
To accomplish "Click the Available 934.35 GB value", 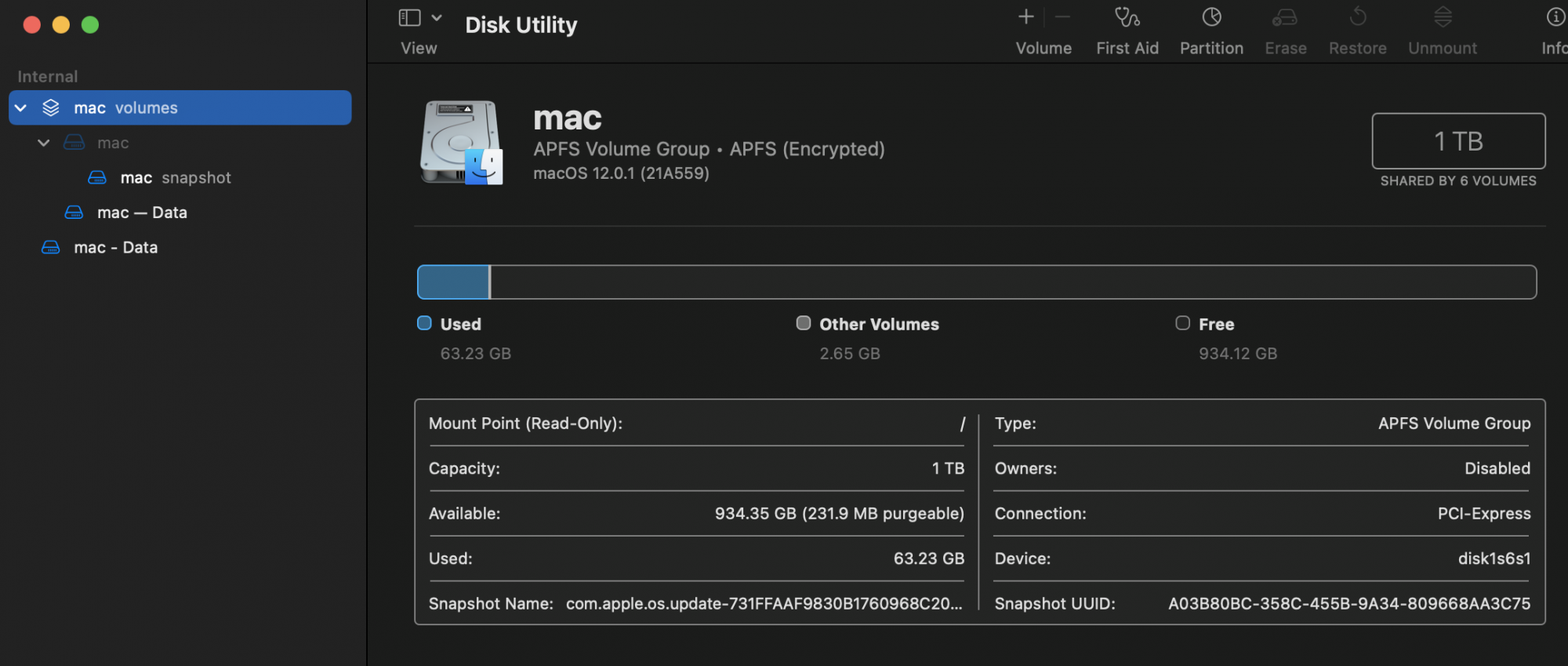I will (839, 514).
